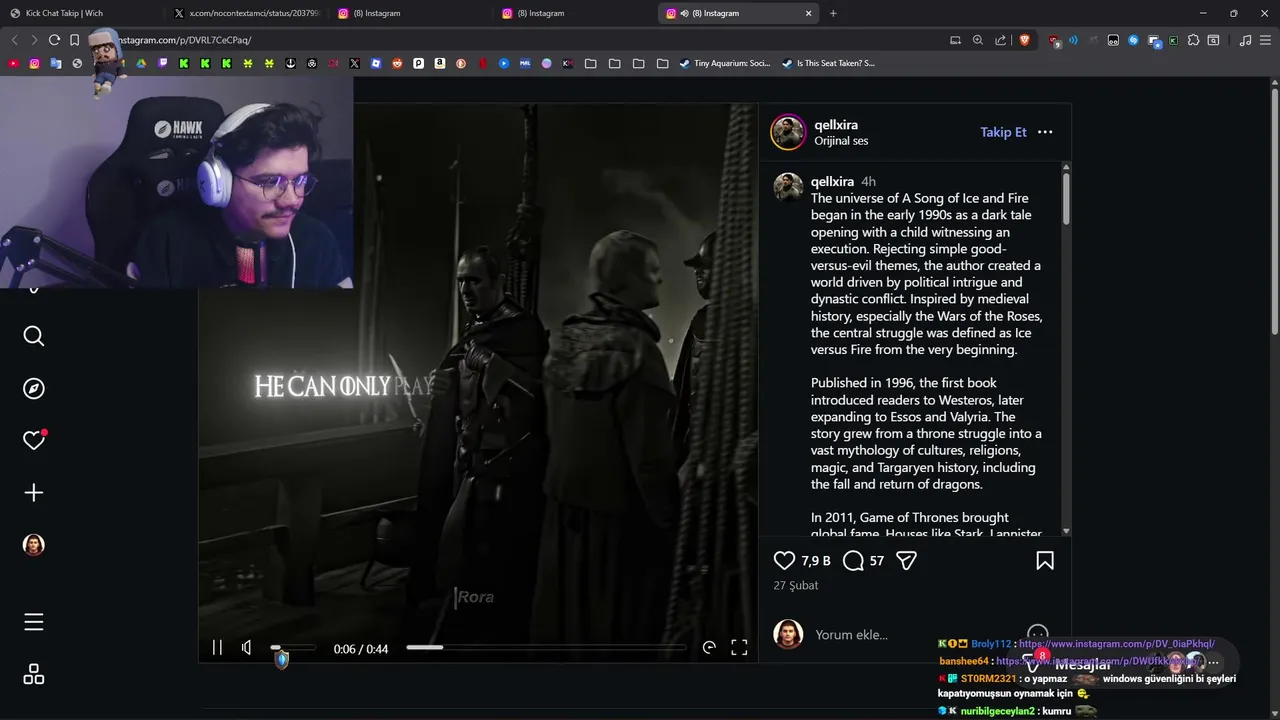Open the Amazon bookmark icon
Viewport: 1280px width, 720px height.
click(x=439, y=63)
